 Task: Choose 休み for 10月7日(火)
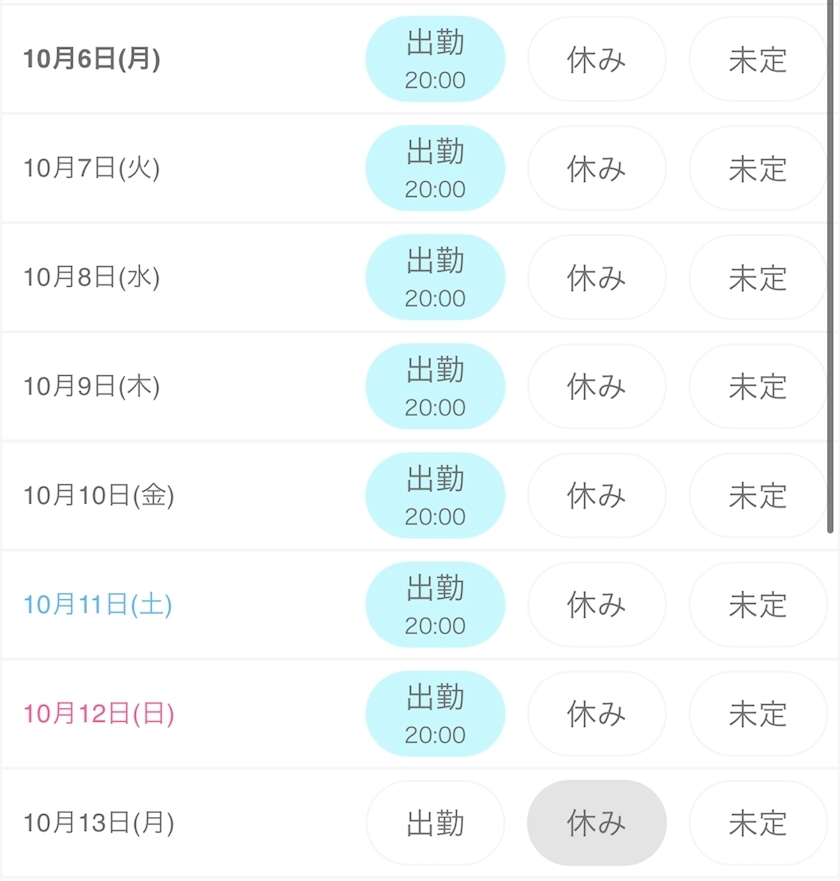pos(596,169)
